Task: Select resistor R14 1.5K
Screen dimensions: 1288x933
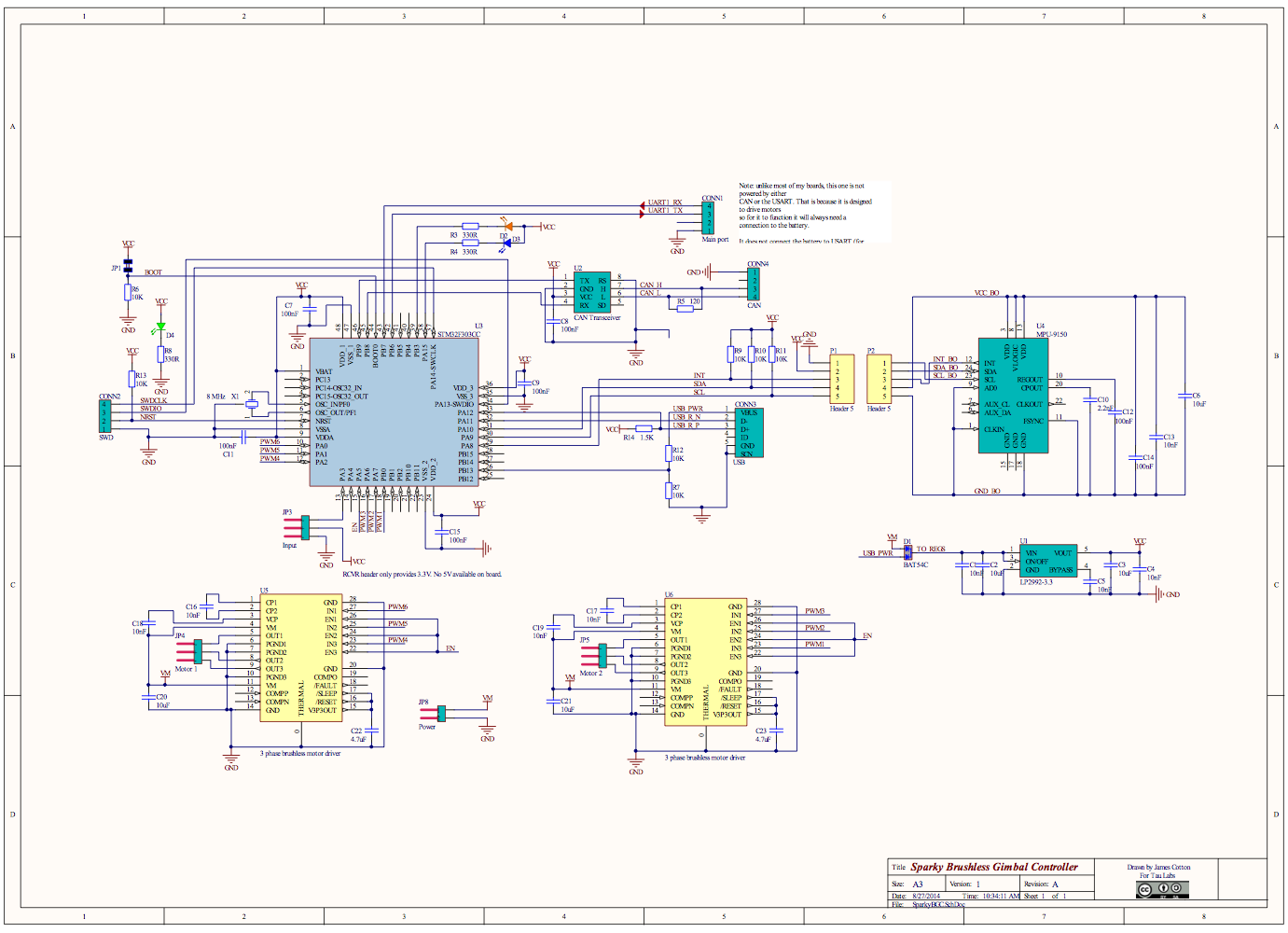Action: 644,429
